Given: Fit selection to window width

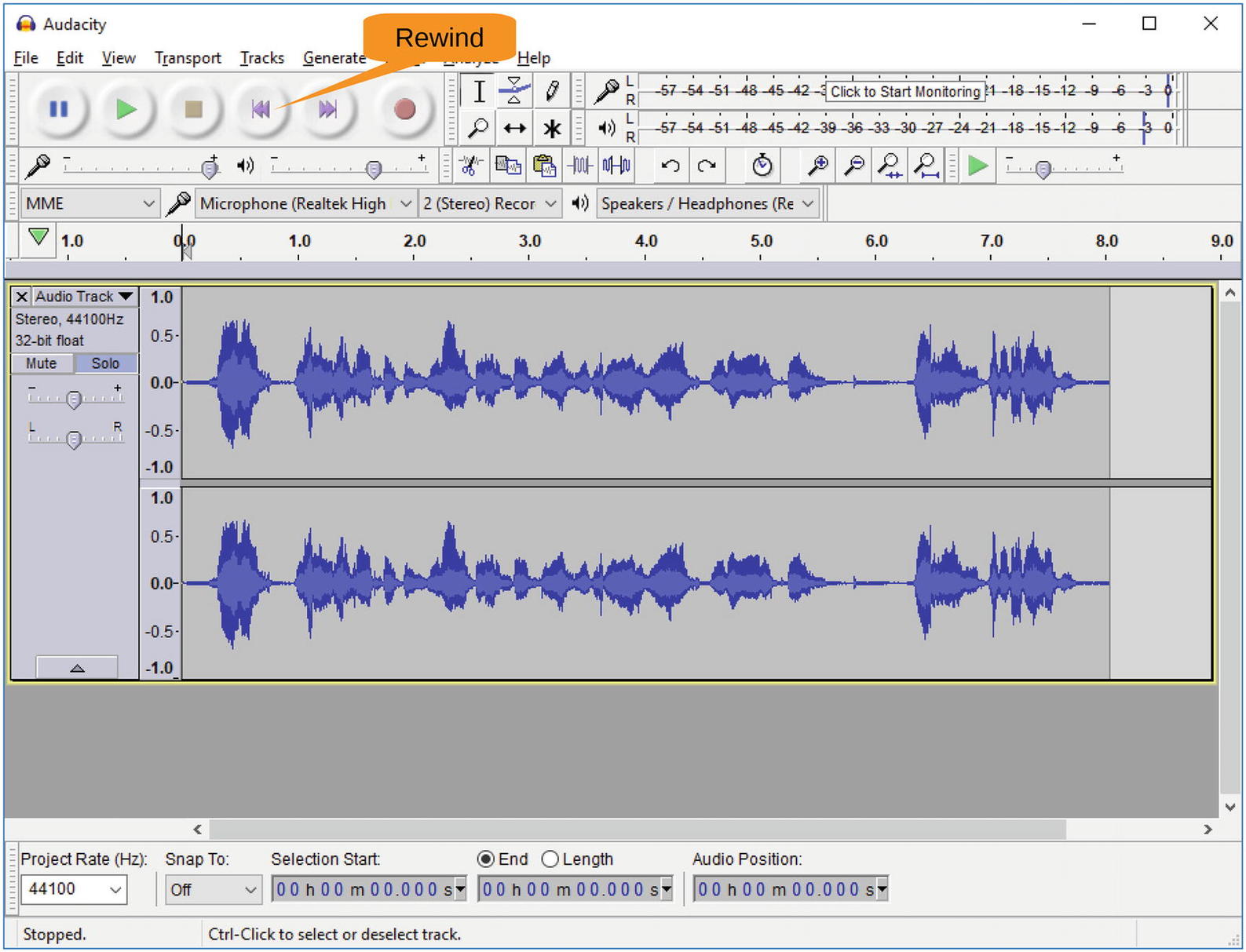Looking at the screenshot, I should [x=890, y=166].
